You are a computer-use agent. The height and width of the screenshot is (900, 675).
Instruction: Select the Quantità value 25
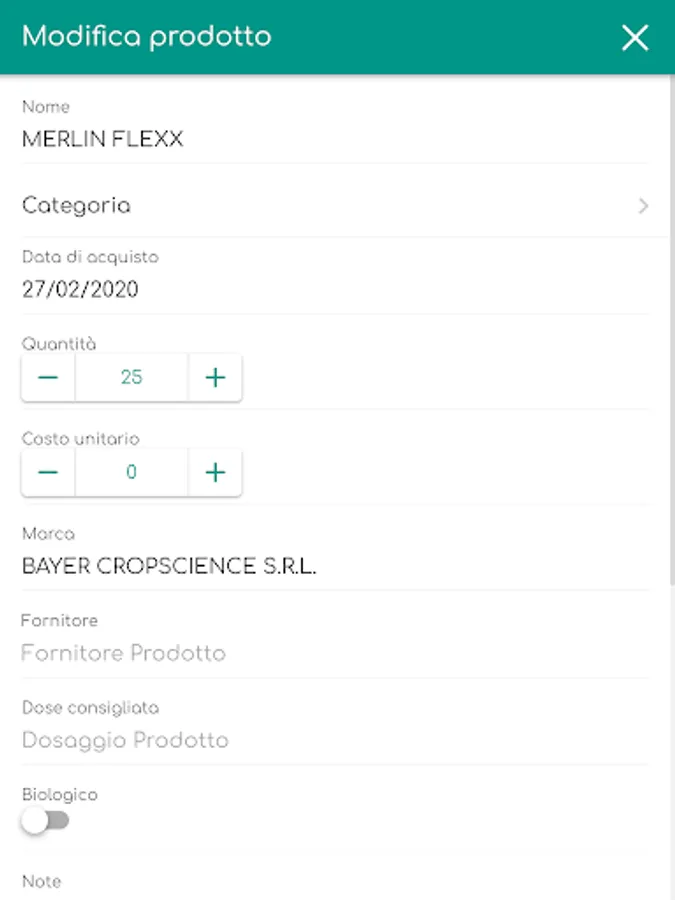pos(131,377)
